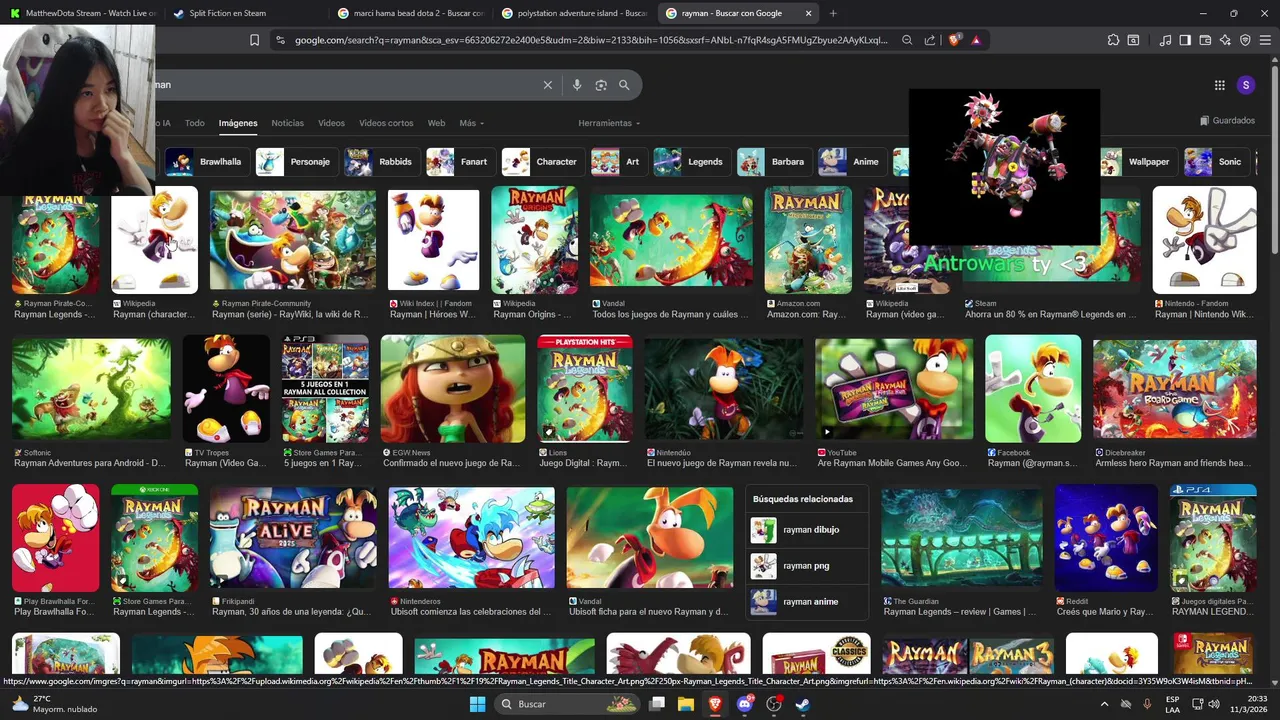The image size is (1280, 720).
Task: Search by image with the Lens icon
Action: click(x=601, y=85)
